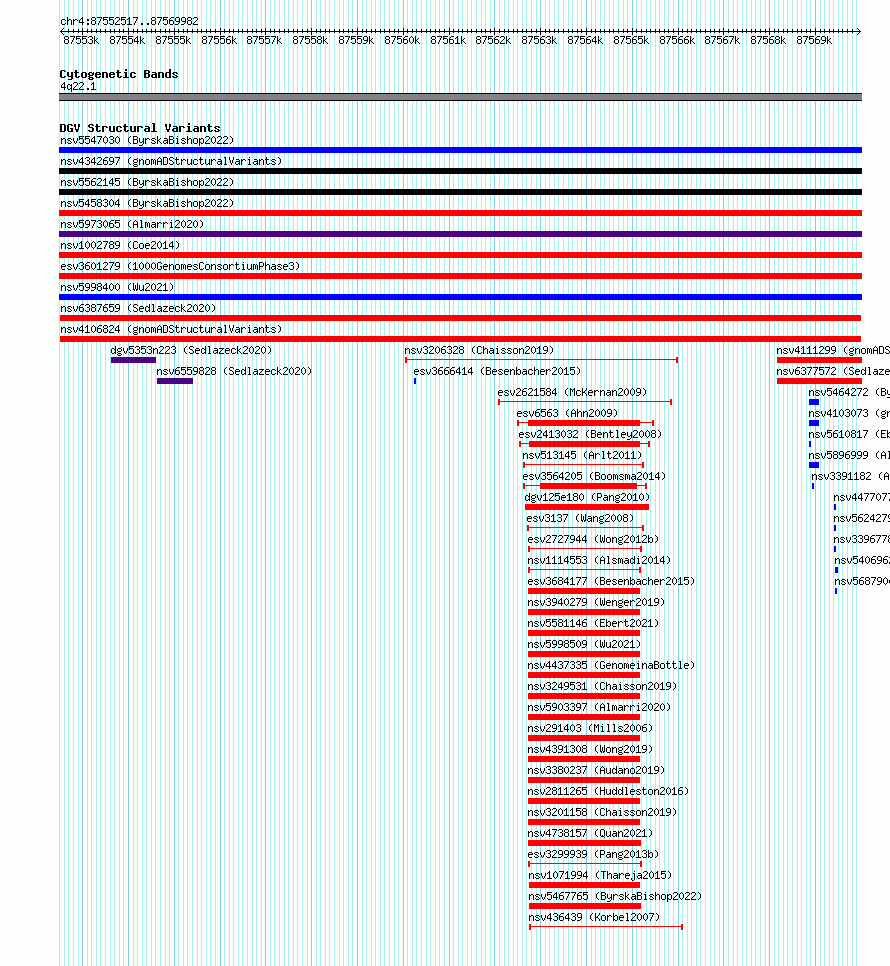Click the DGV Structural Variants track title
The height and width of the screenshot is (966, 890).
click(140, 128)
